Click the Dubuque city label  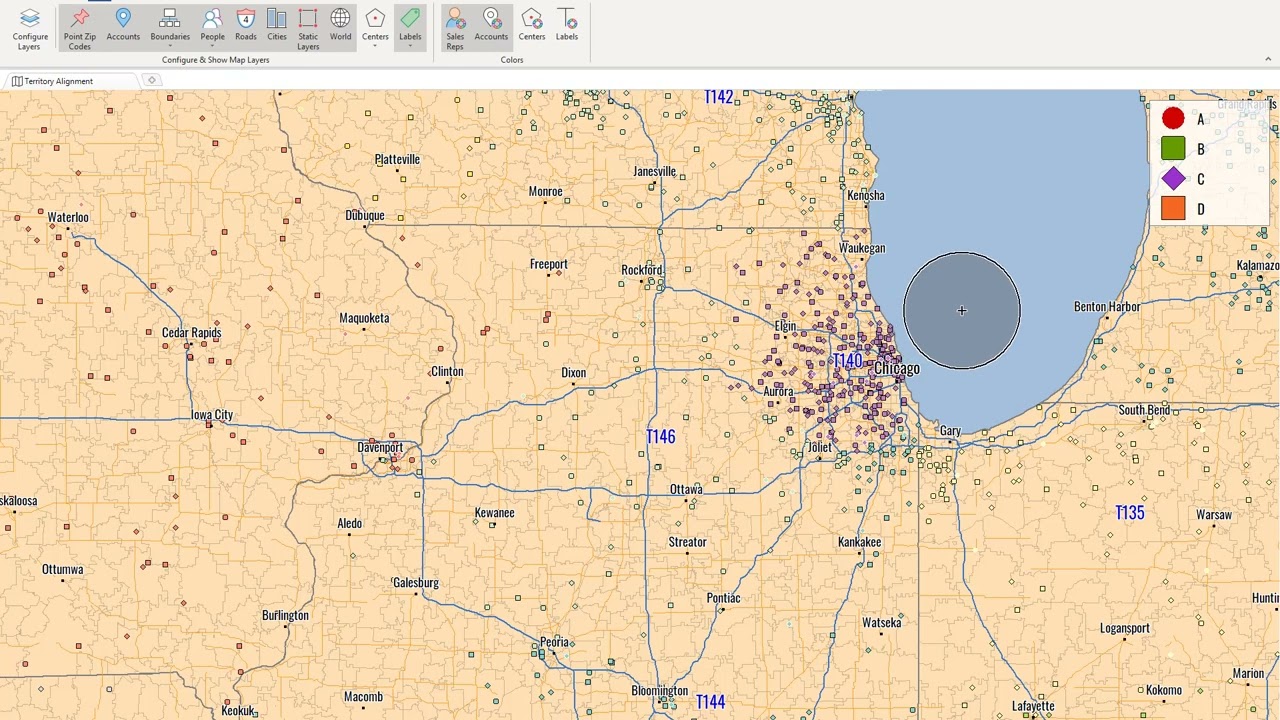(365, 216)
